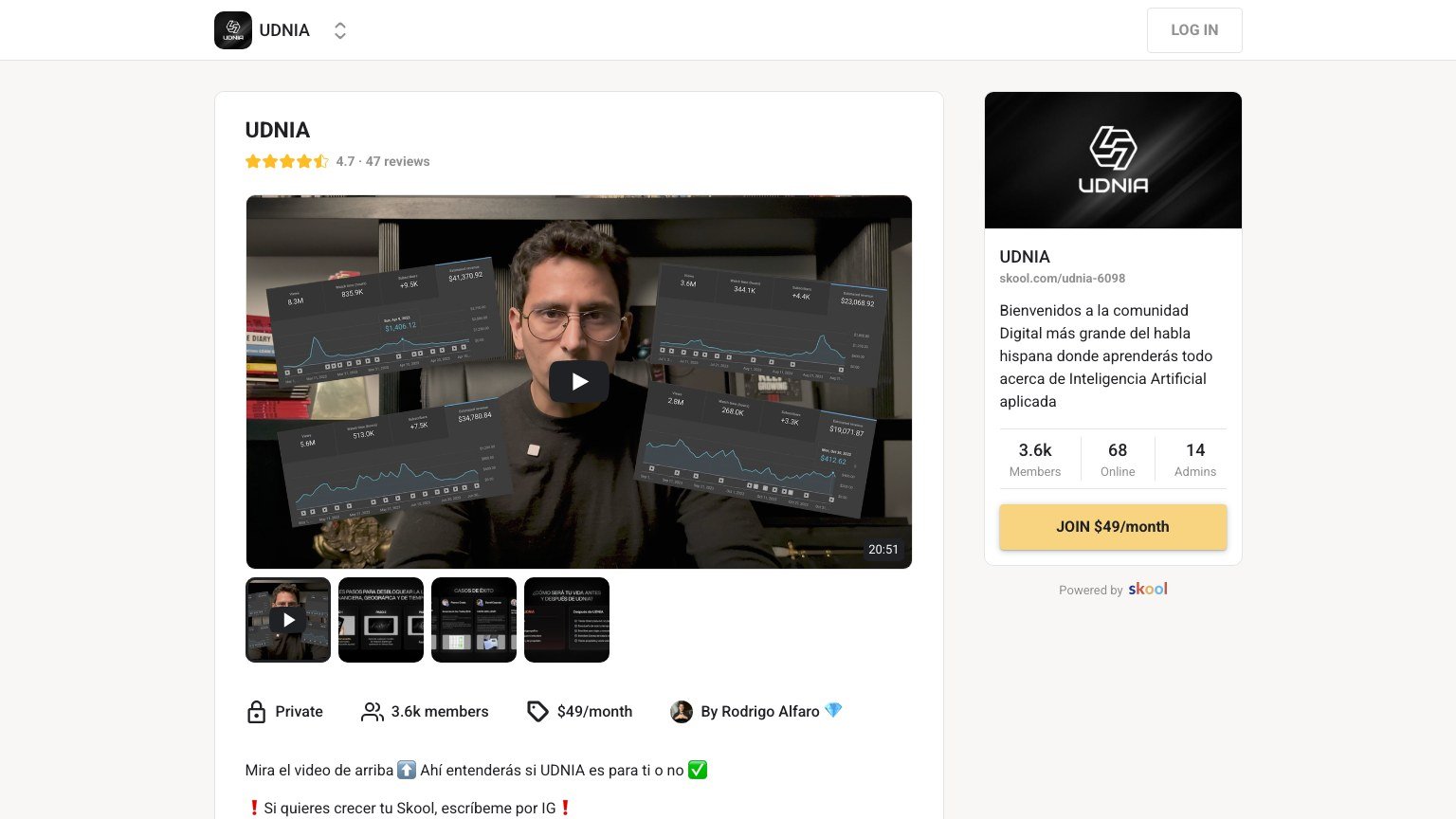This screenshot has height=819, width=1456.
Task: Click the UDNIA community name in header
Action: pos(284,30)
